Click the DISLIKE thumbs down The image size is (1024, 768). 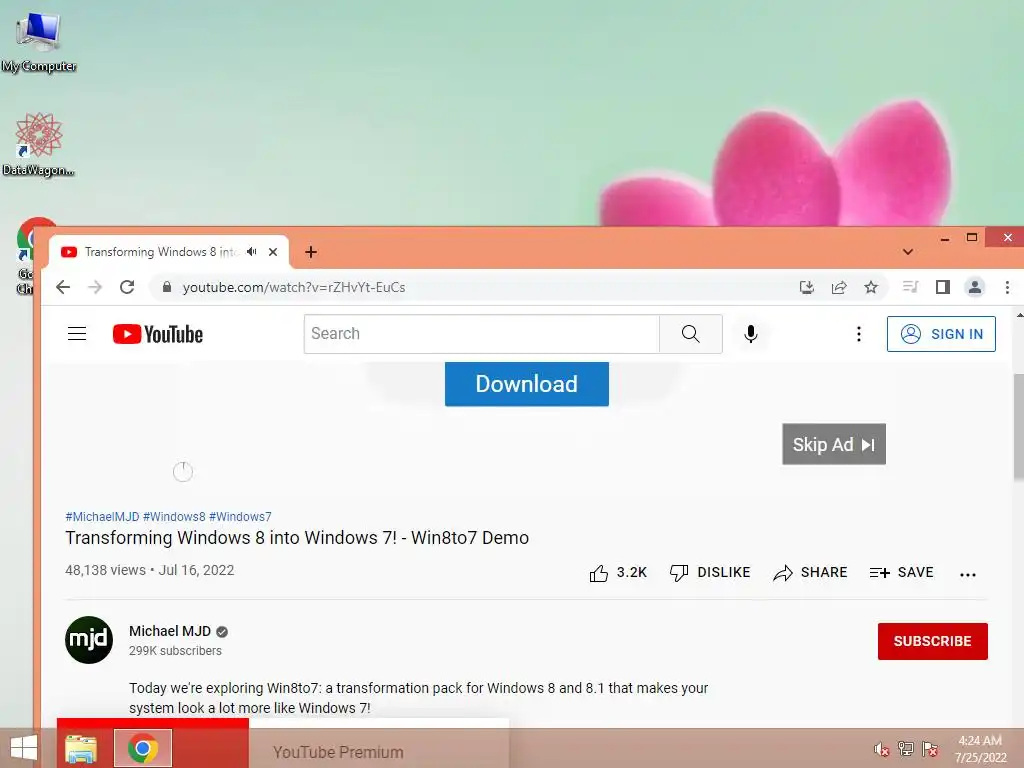pyautogui.click(x=710, y=573)
